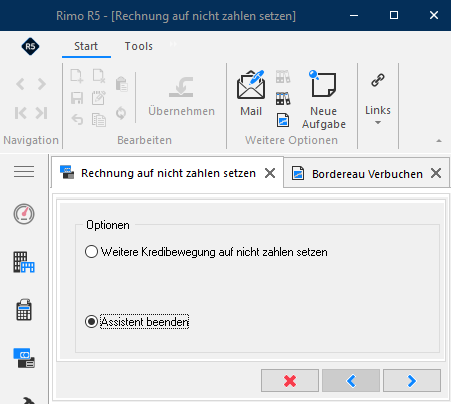Open the Tools ribbon tab

[x=139, y=46]
